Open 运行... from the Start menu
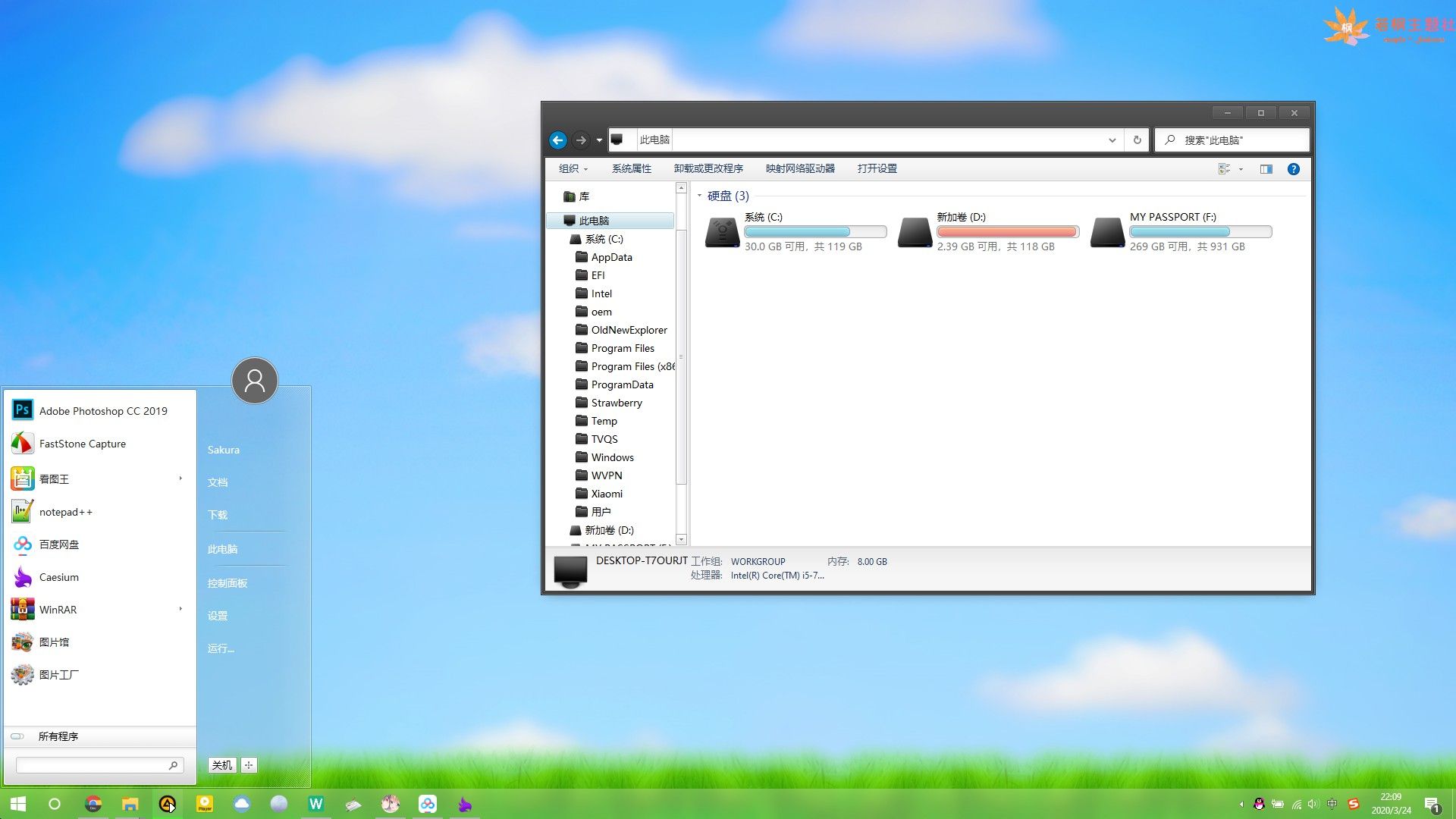 (x=221, y=648)
